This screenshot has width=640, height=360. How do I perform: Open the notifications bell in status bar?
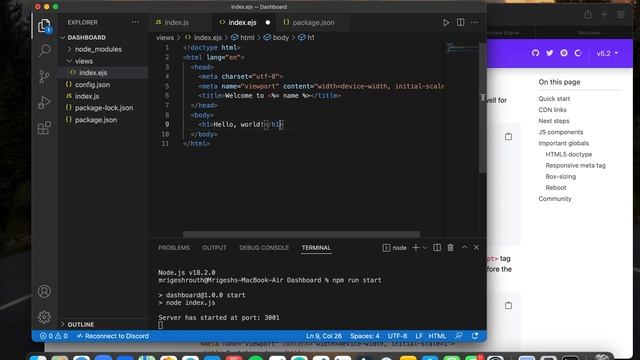pos(475,336)
